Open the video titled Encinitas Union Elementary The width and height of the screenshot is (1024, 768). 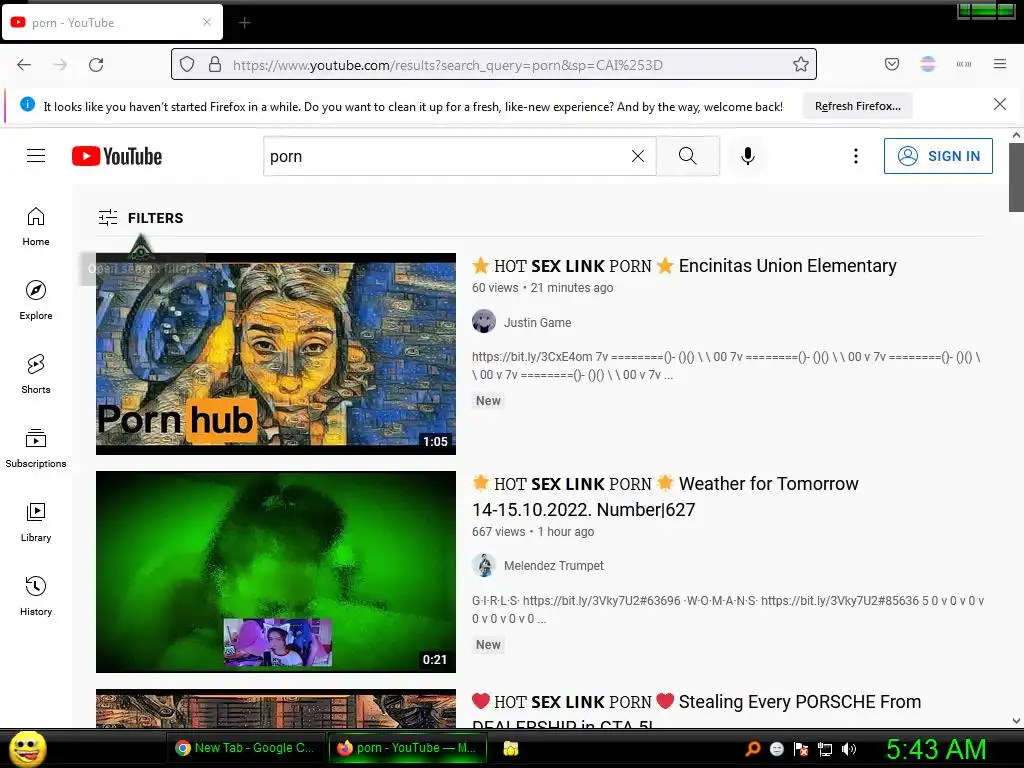pos(684,266)
